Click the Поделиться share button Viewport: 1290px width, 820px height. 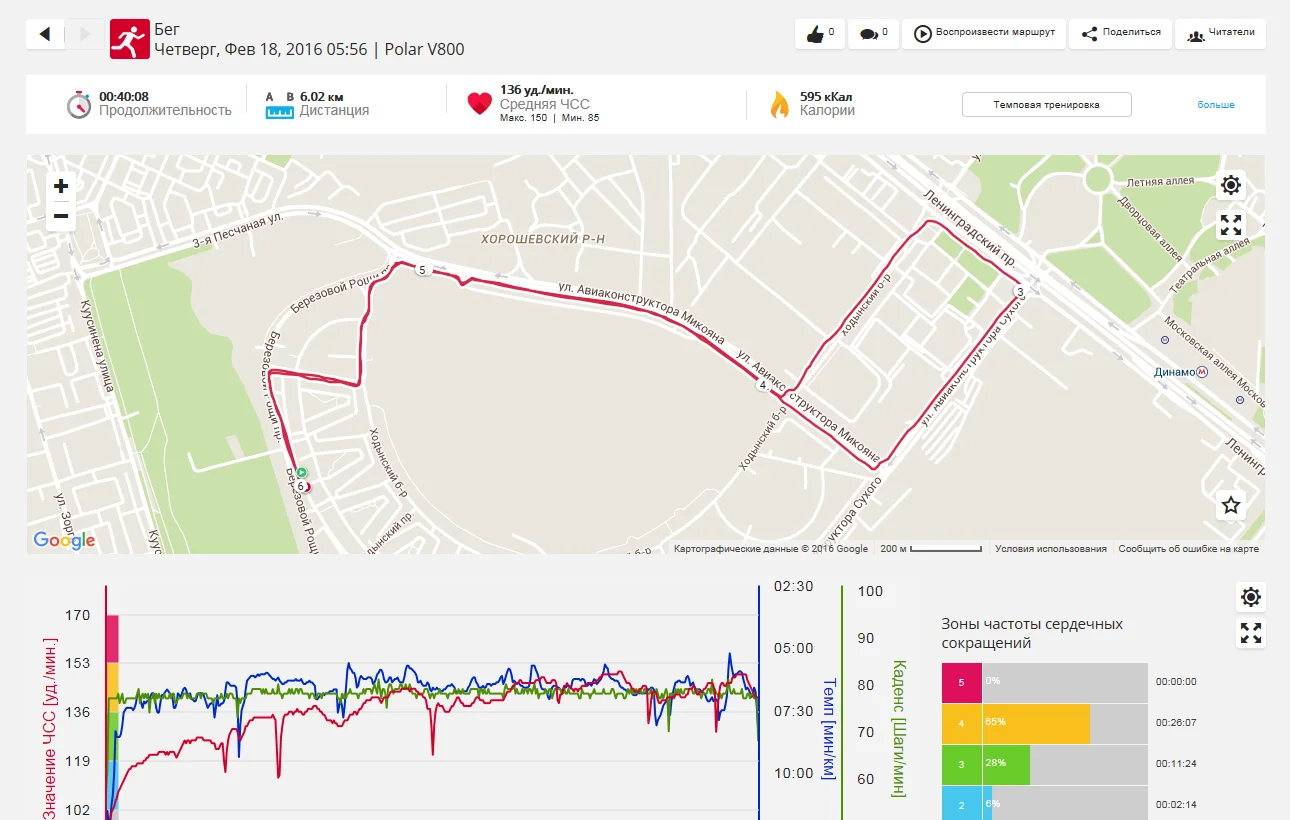(x=1121, y=33)
